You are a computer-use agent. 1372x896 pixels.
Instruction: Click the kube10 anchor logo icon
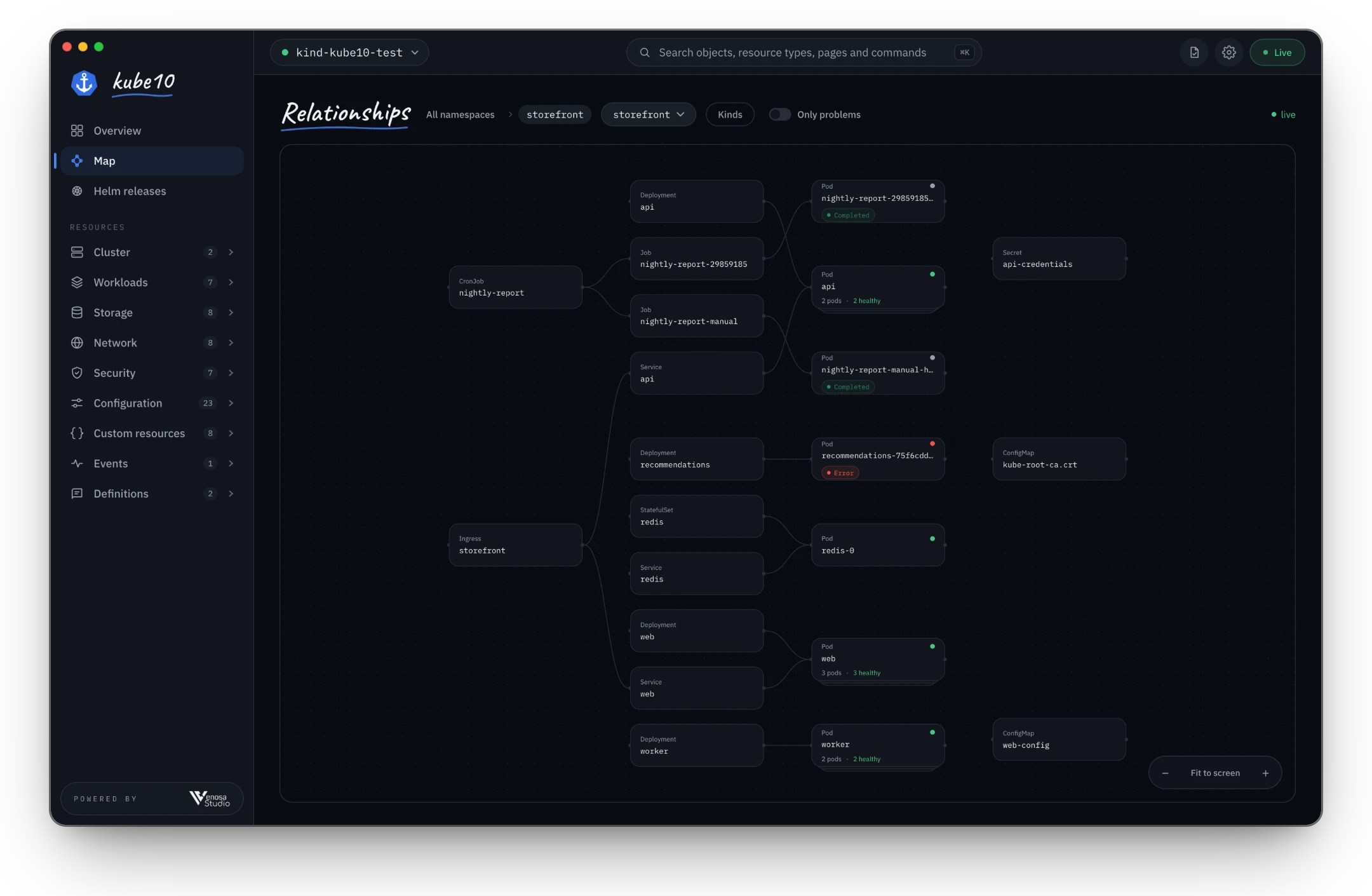pos(84,83)
